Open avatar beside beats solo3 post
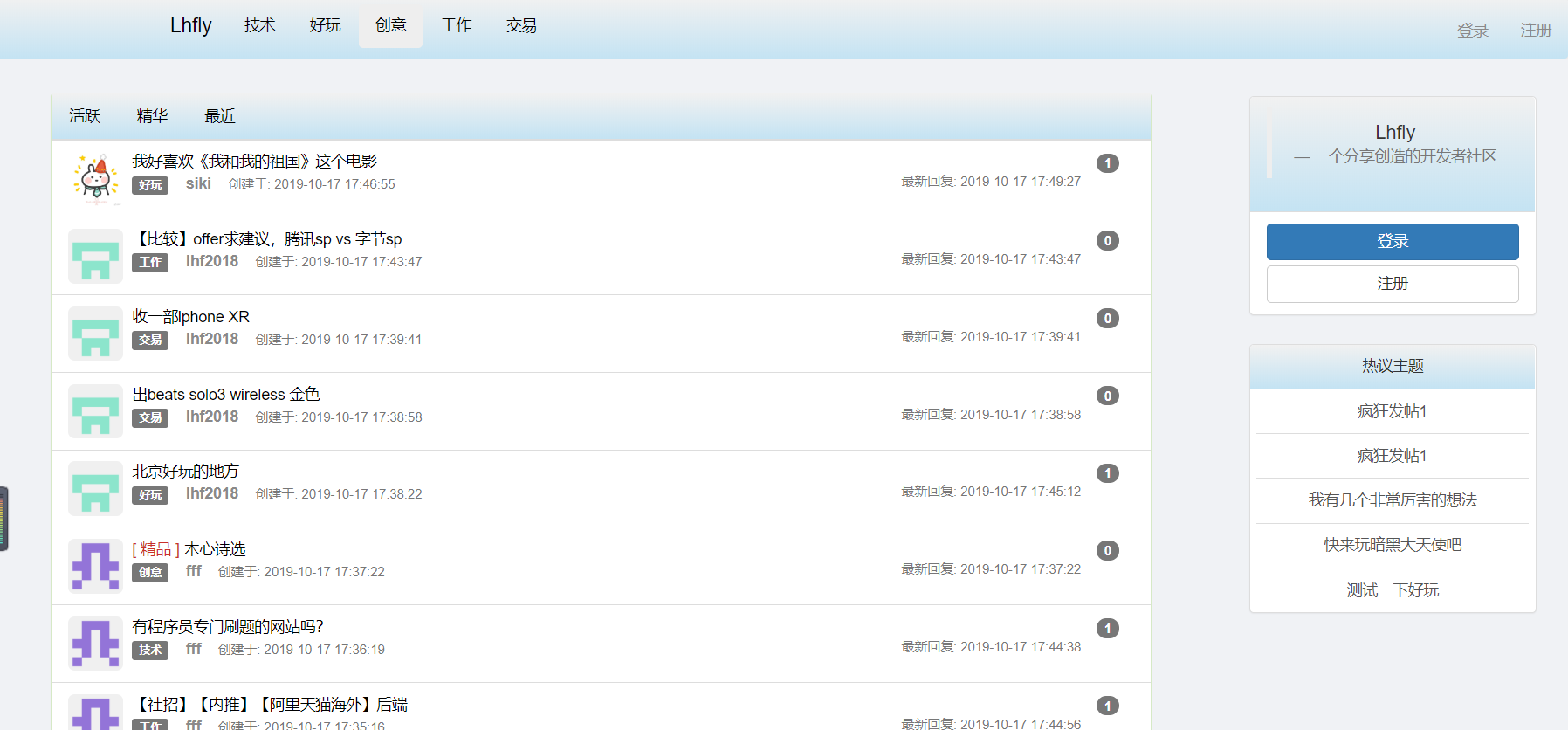The width and height of the screenshot is (1568, 730). point(95,411)
